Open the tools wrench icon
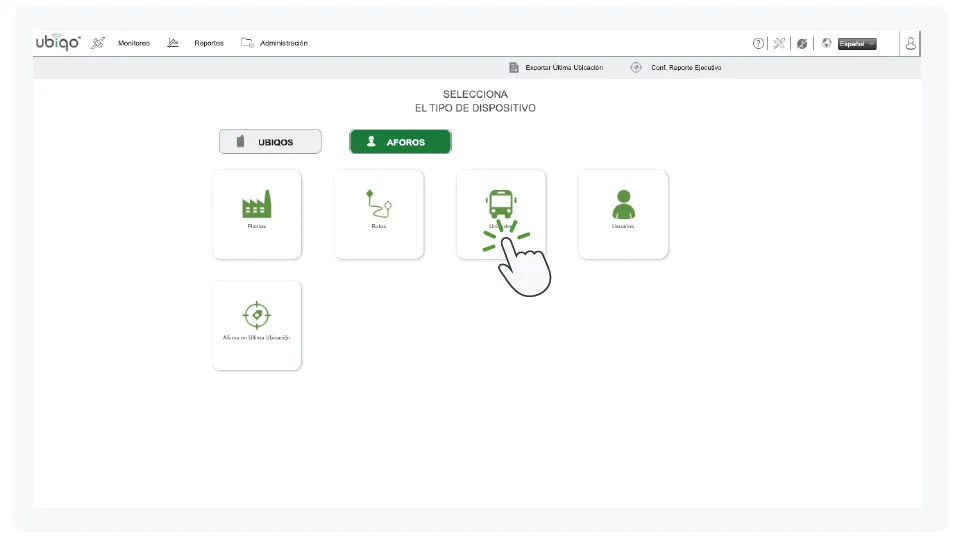960x542 pixels. click(779, 43)
